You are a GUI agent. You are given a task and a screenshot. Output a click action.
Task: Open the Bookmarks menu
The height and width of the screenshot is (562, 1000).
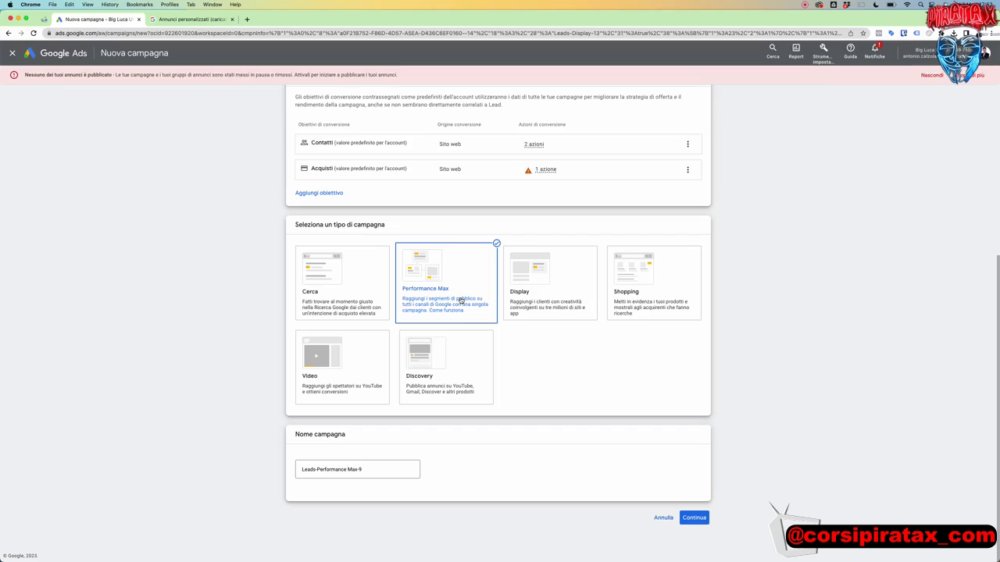click(139, 4)
